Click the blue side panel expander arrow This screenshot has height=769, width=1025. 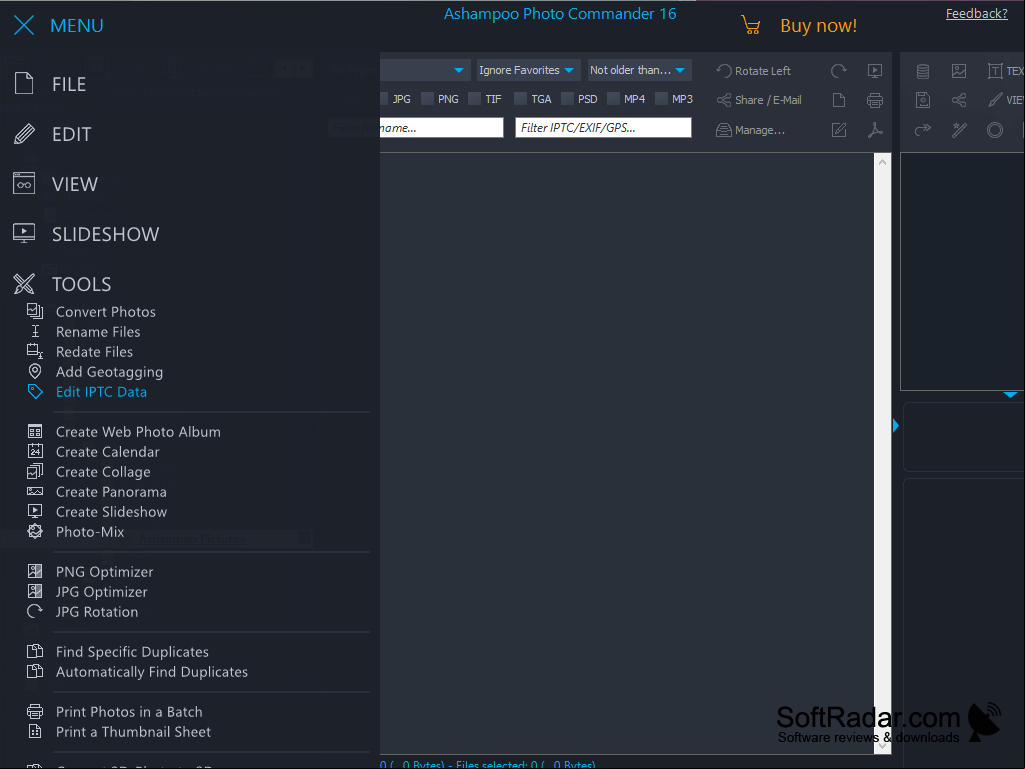[x=896, y=426]
